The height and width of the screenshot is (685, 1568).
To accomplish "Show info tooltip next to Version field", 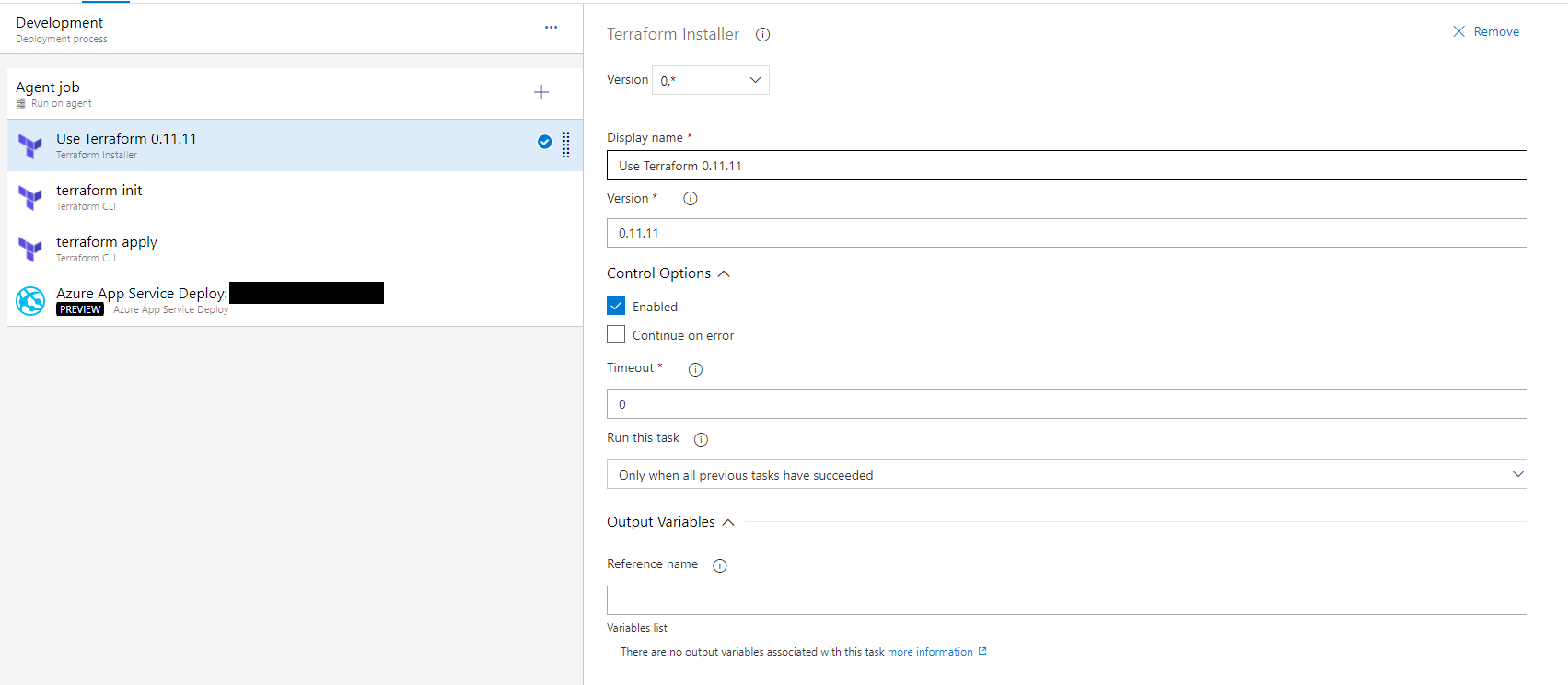I will 690,199.
